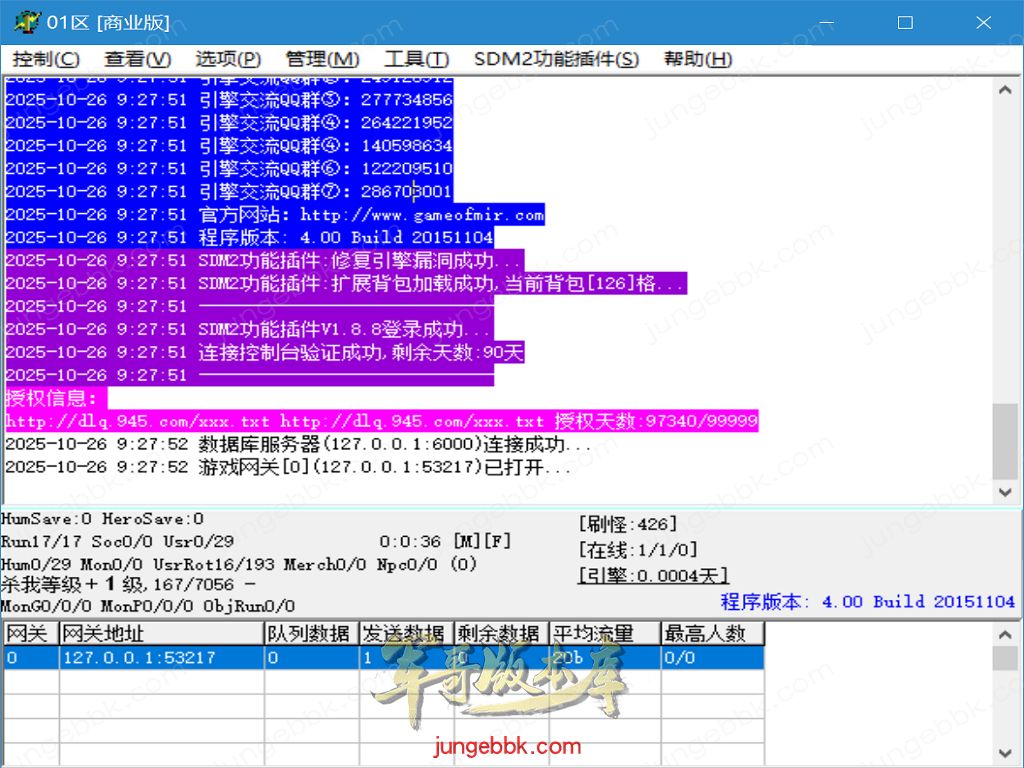Screen dimensions: 1024x768
Task: Maximize the 01区 window
Action: [905, 22]
